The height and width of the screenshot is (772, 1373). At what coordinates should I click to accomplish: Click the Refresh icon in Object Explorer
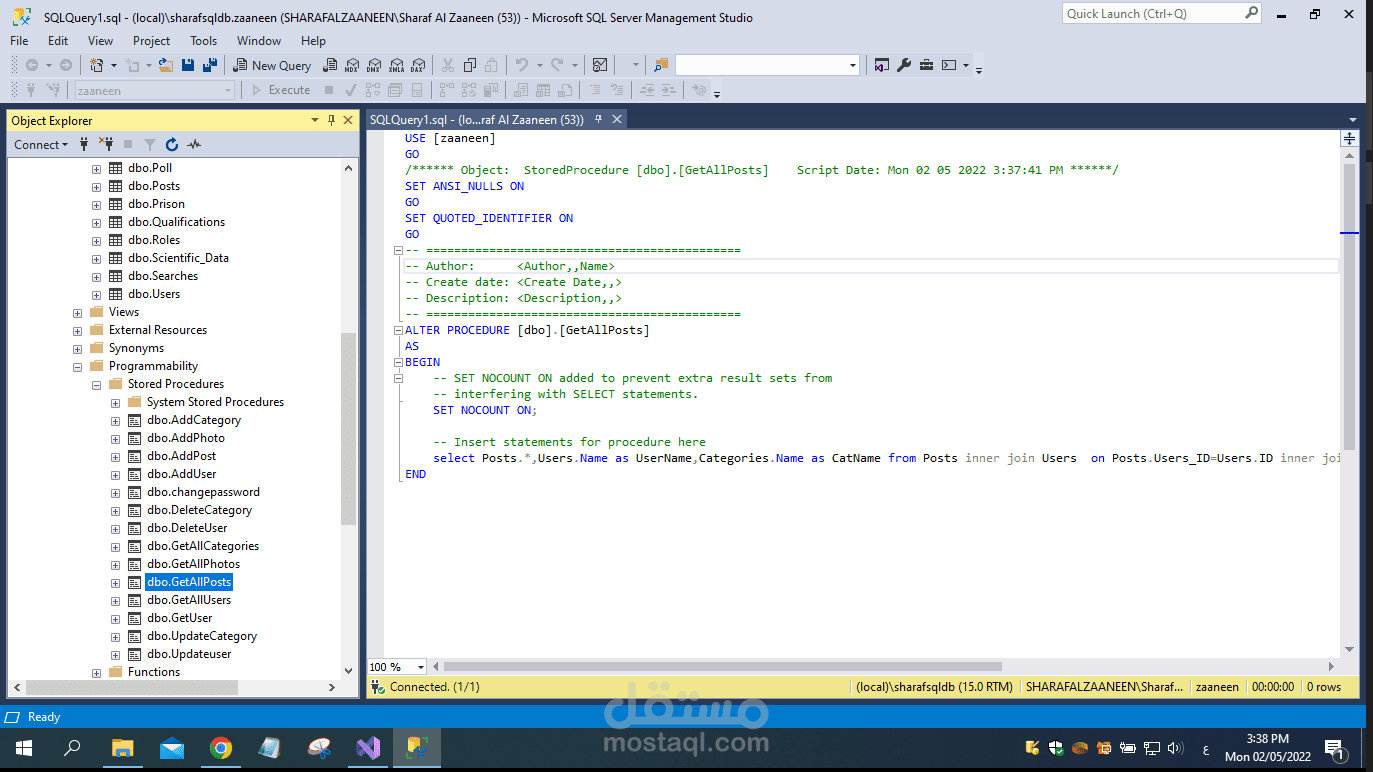coord(172,144)
